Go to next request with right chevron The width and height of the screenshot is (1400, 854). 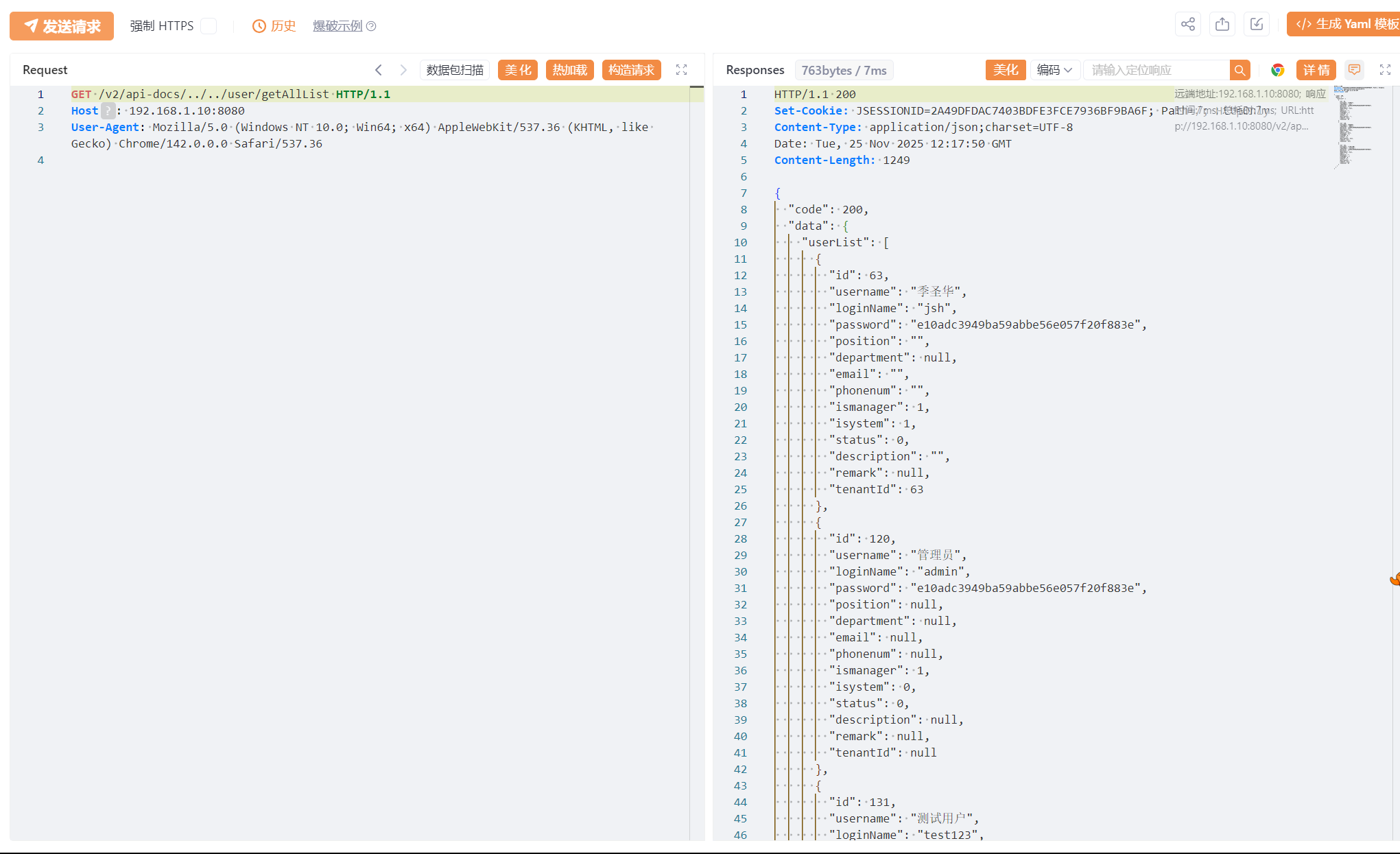(x=403, y=70)
